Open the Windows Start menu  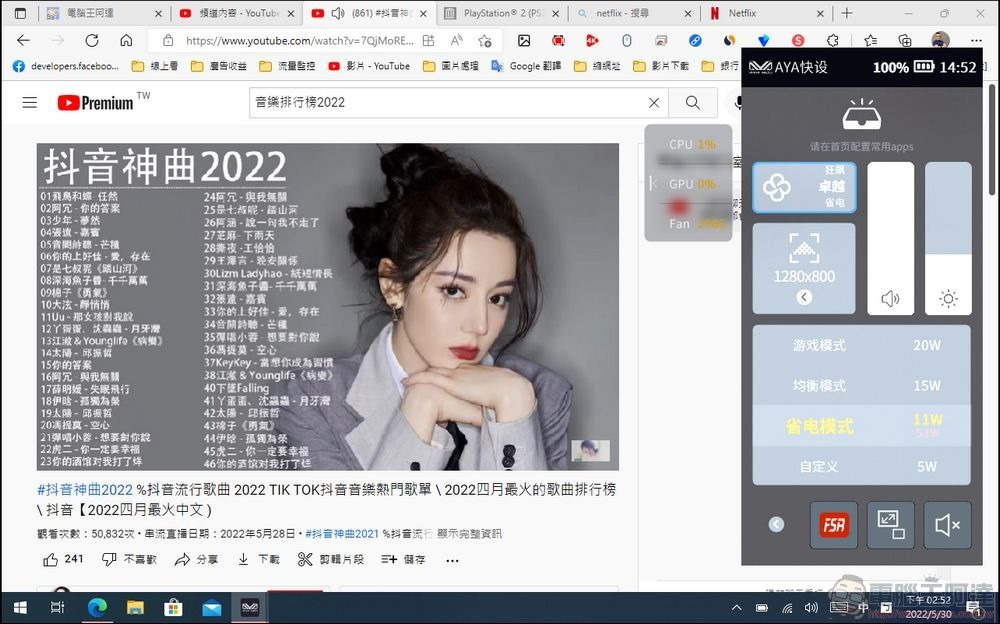click(x=20, y=608)
